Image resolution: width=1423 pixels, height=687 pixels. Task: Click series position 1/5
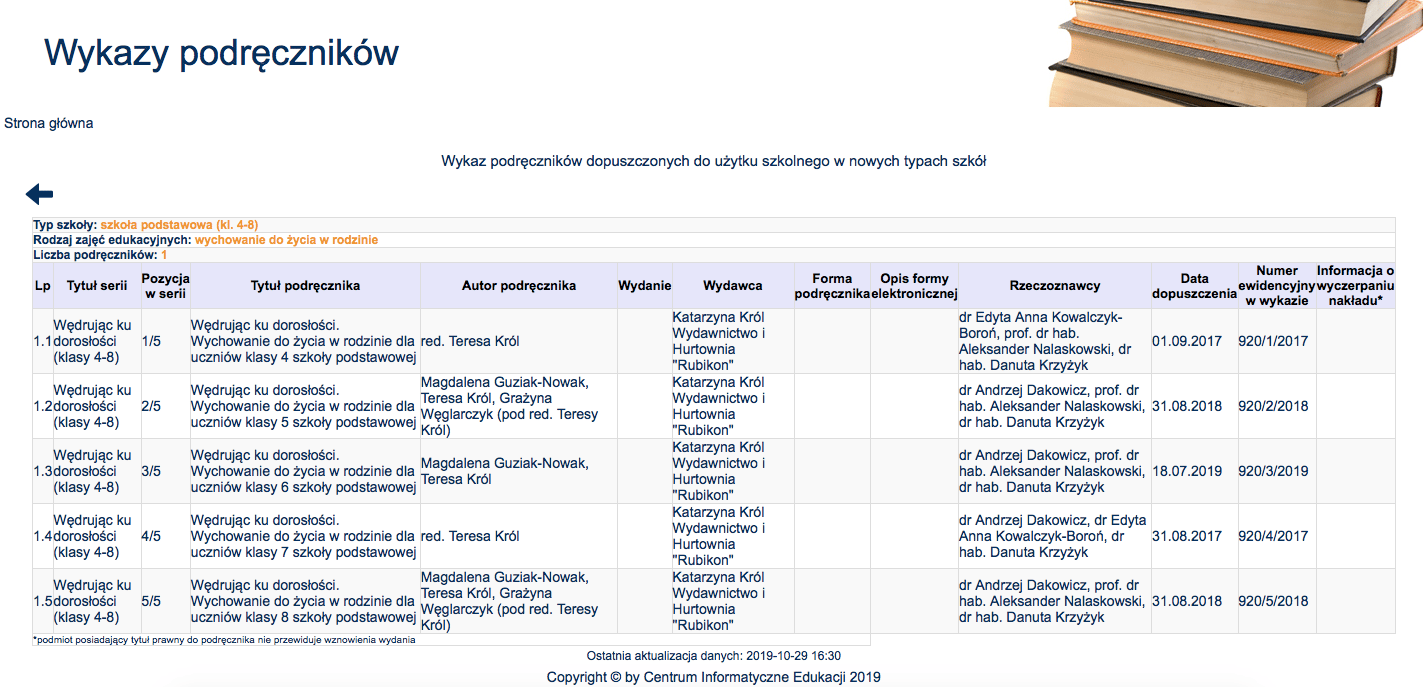(x=151, y=341)
